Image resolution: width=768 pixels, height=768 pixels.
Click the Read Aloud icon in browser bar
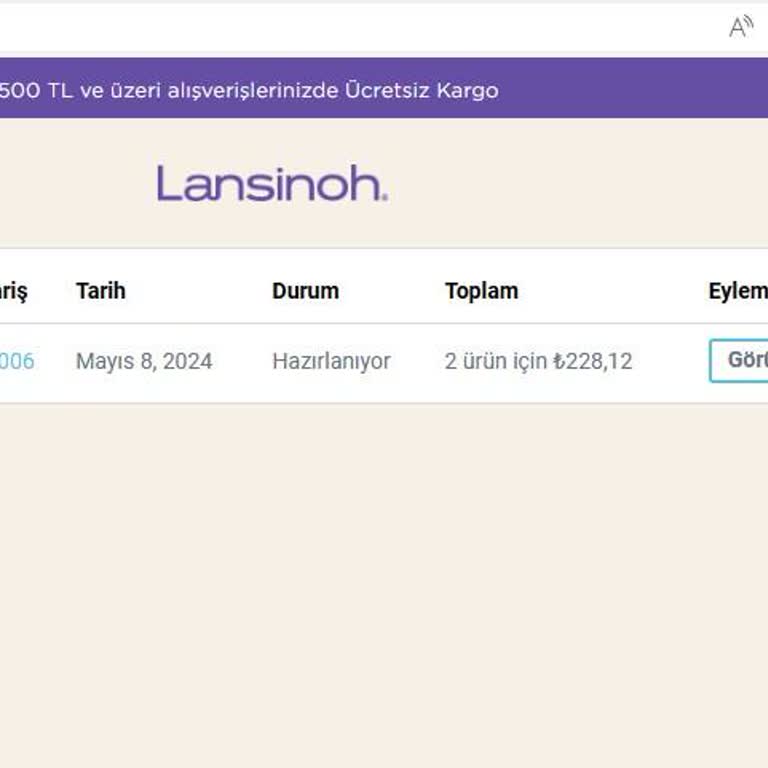[741, 26]
